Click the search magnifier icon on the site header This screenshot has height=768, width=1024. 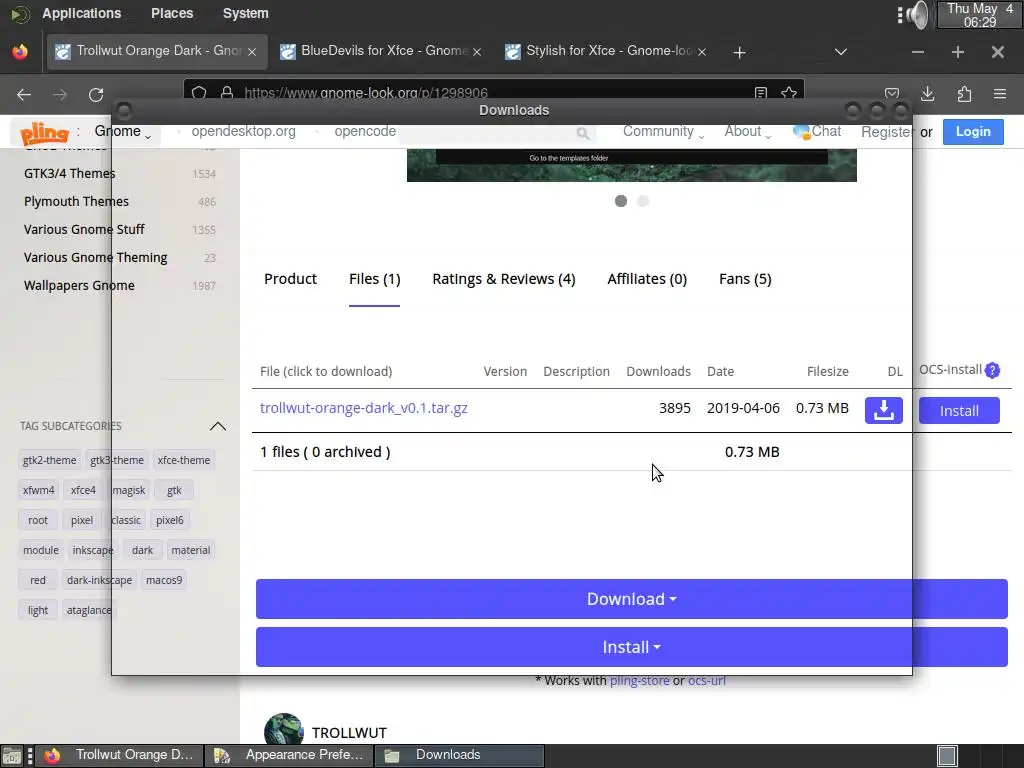click(583, 133)
